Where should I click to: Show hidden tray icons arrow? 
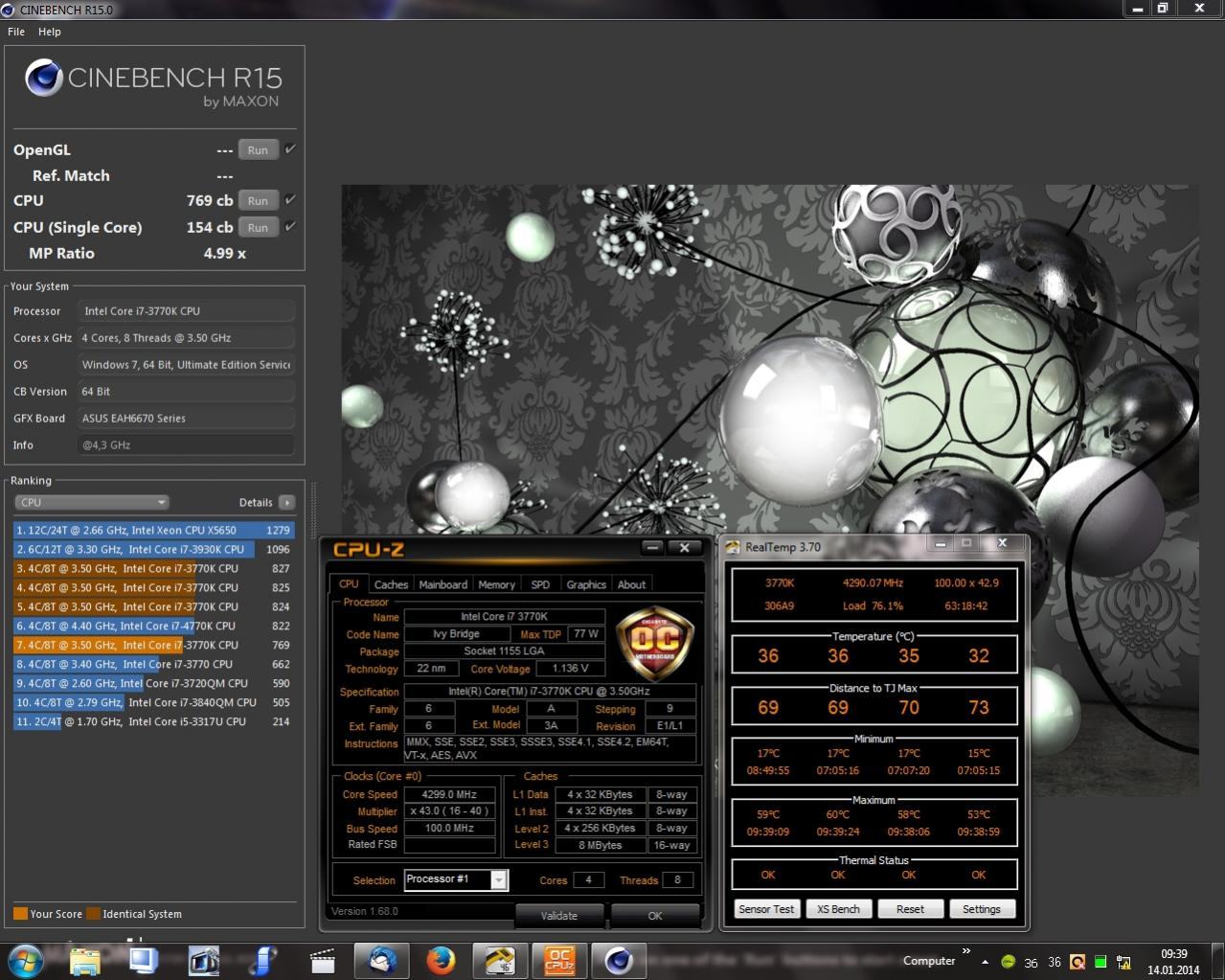click(985, 961)
